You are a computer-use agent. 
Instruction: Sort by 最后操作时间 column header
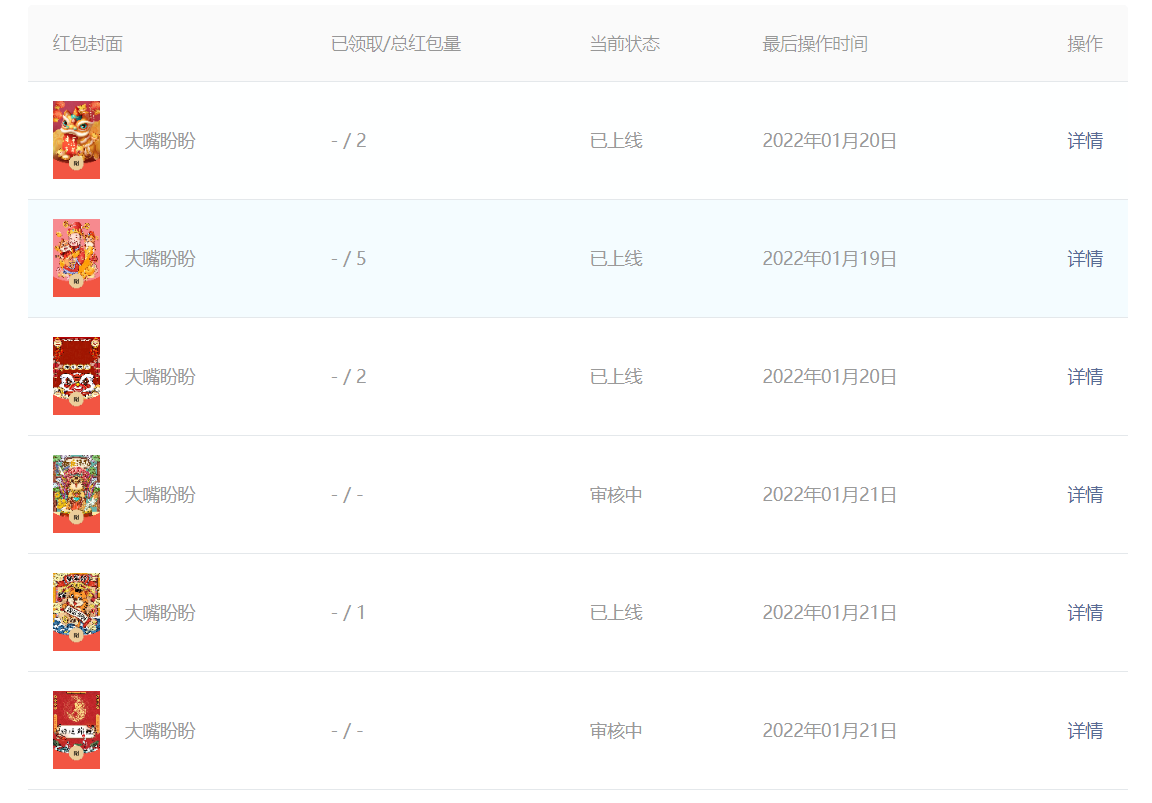pyautogui.click(x=815, y=43)
